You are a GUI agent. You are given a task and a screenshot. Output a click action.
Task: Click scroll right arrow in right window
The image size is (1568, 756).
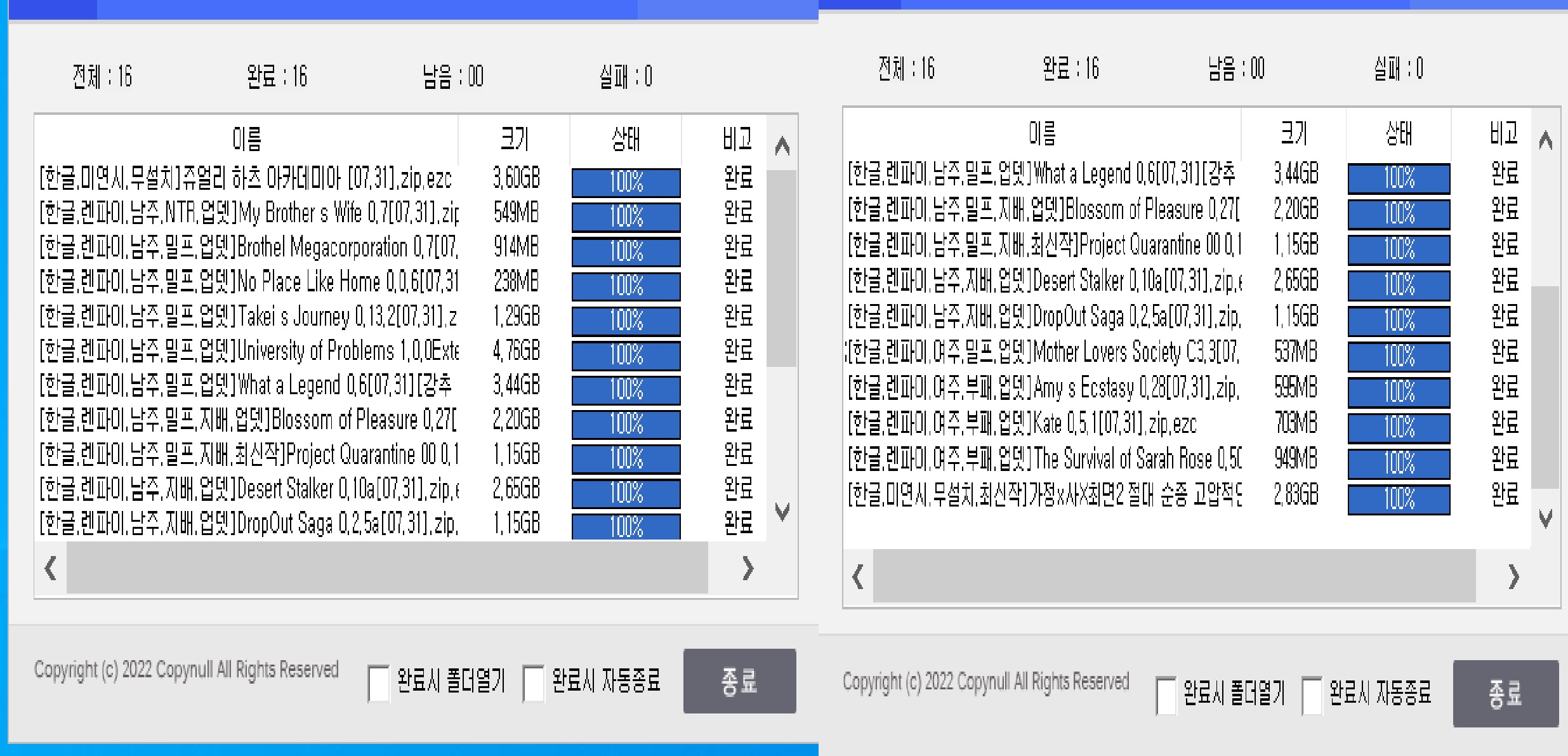(1513, 576)
